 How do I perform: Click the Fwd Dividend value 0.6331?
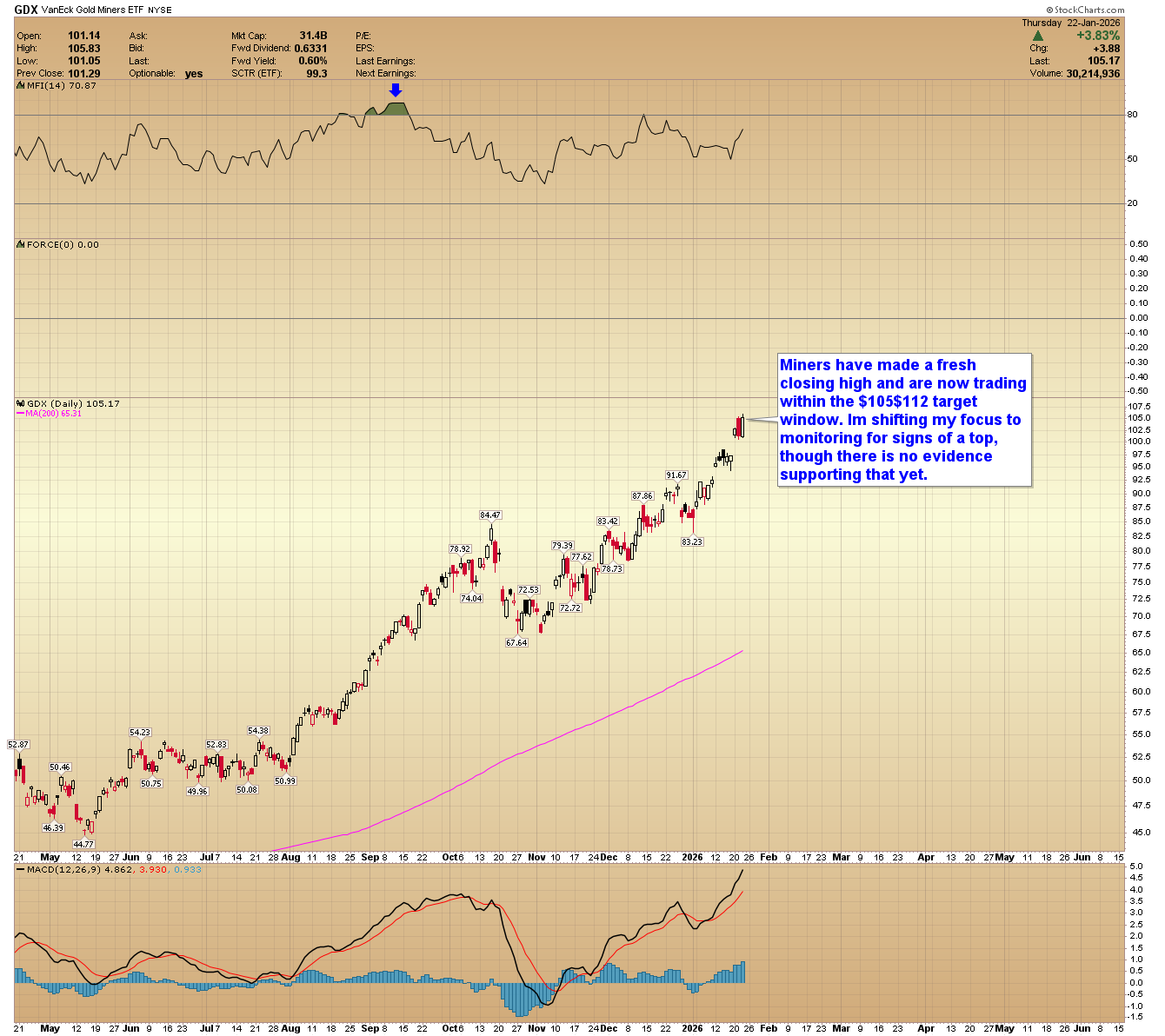coord(310,49)
